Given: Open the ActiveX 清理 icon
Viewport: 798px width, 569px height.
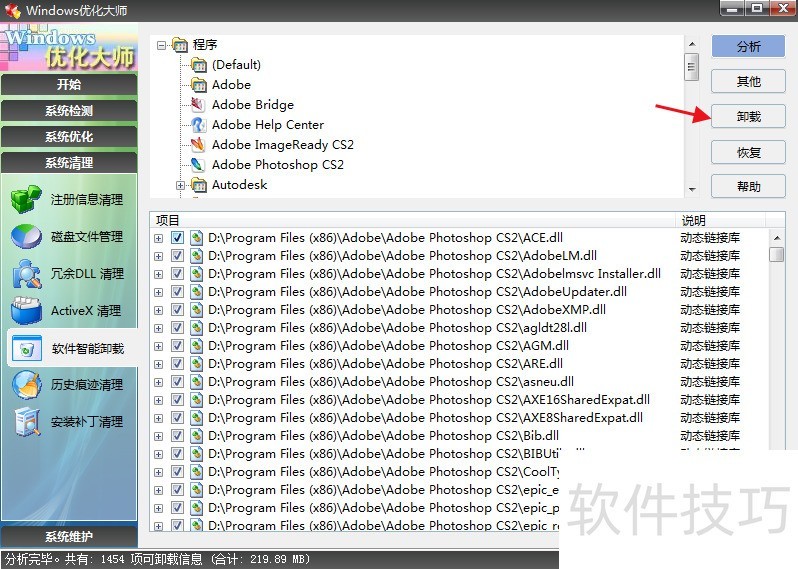Looking at the screenshot, I should (x=25, y=310).
